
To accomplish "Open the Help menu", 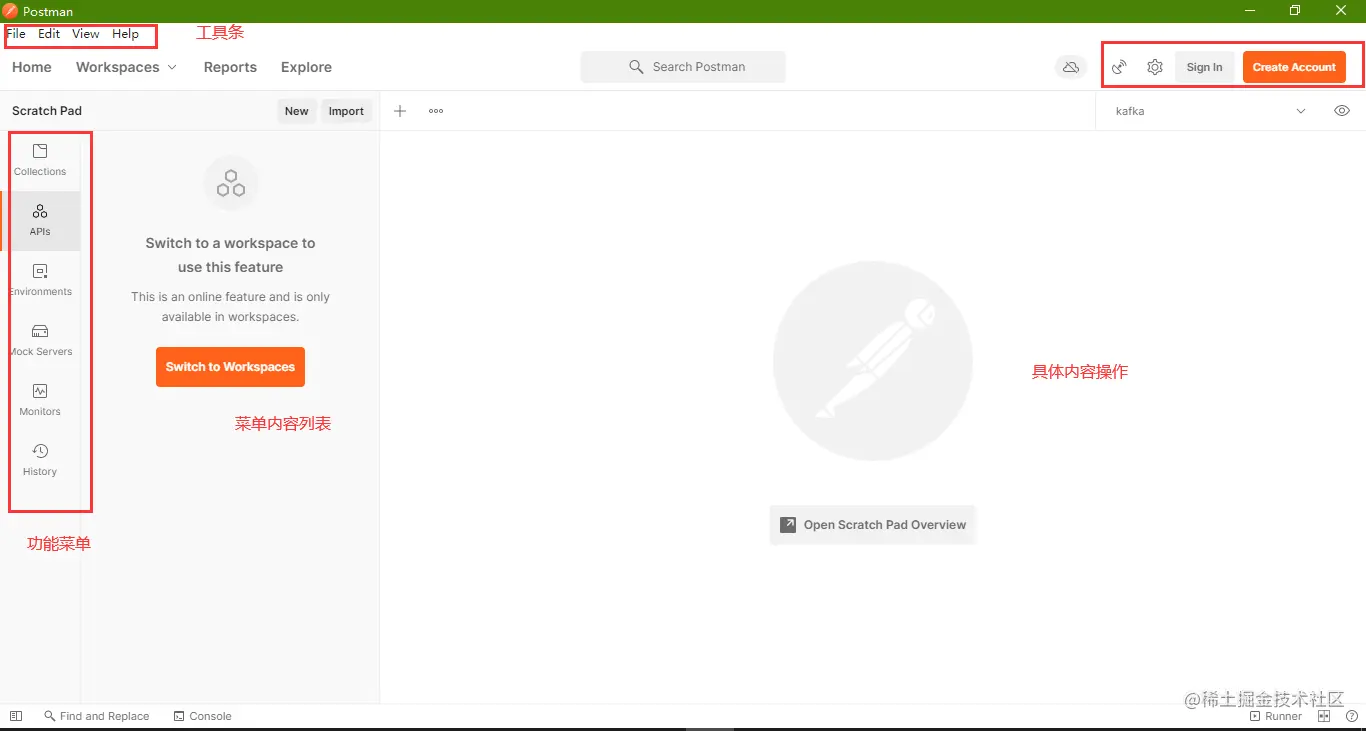I will click(125, 33).
